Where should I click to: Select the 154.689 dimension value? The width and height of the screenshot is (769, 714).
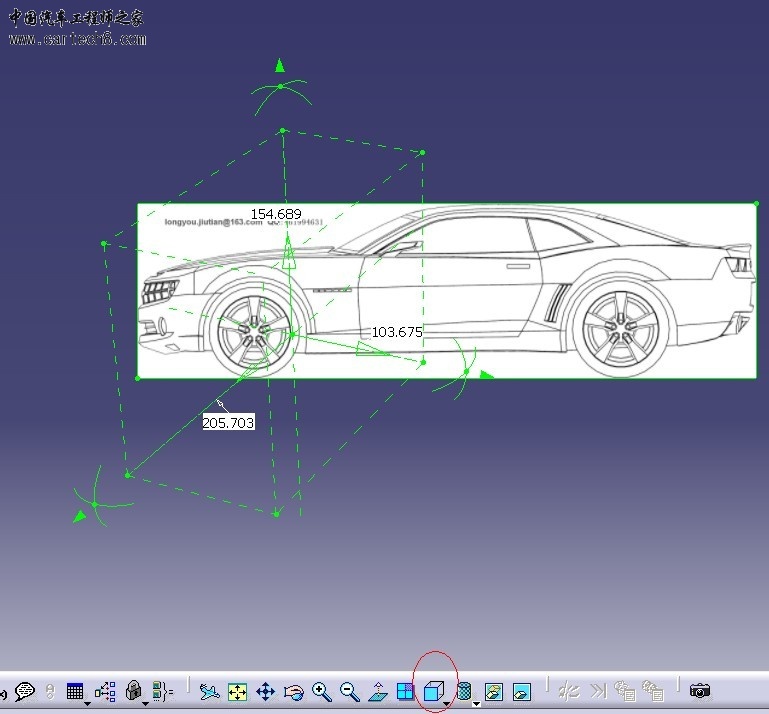(x=276, y=214)
